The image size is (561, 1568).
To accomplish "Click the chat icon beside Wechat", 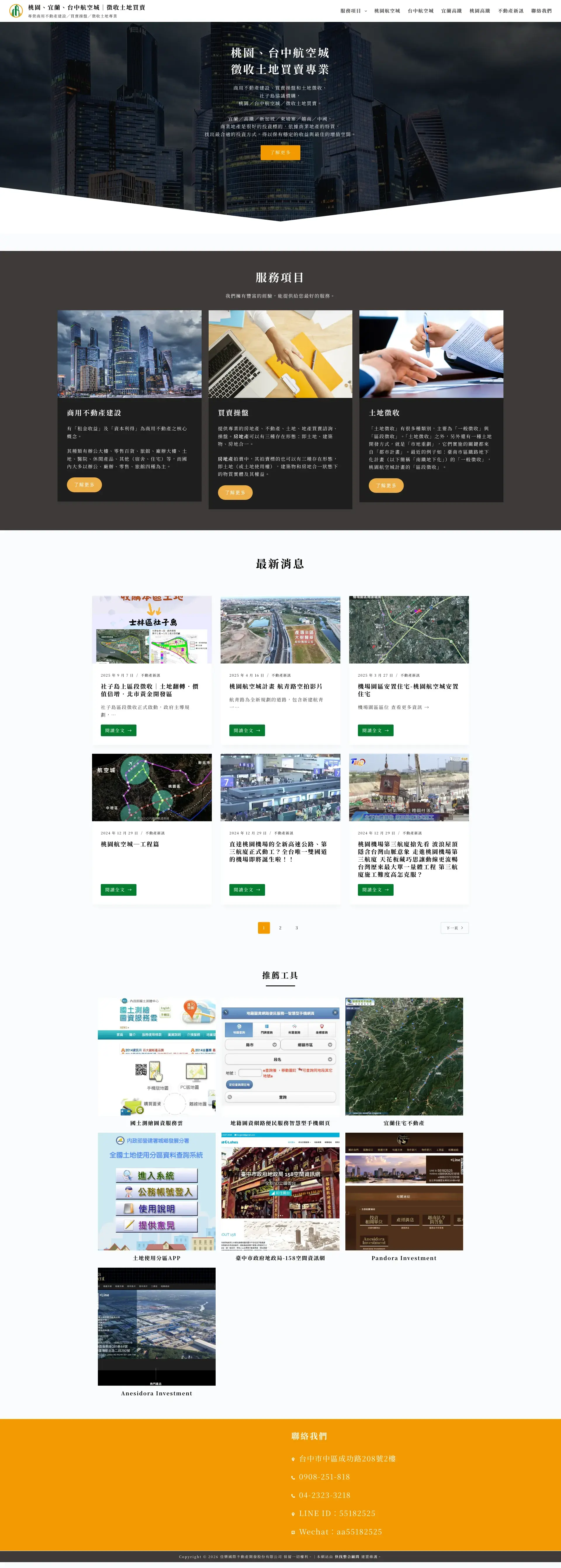I will click(293, 1532).
